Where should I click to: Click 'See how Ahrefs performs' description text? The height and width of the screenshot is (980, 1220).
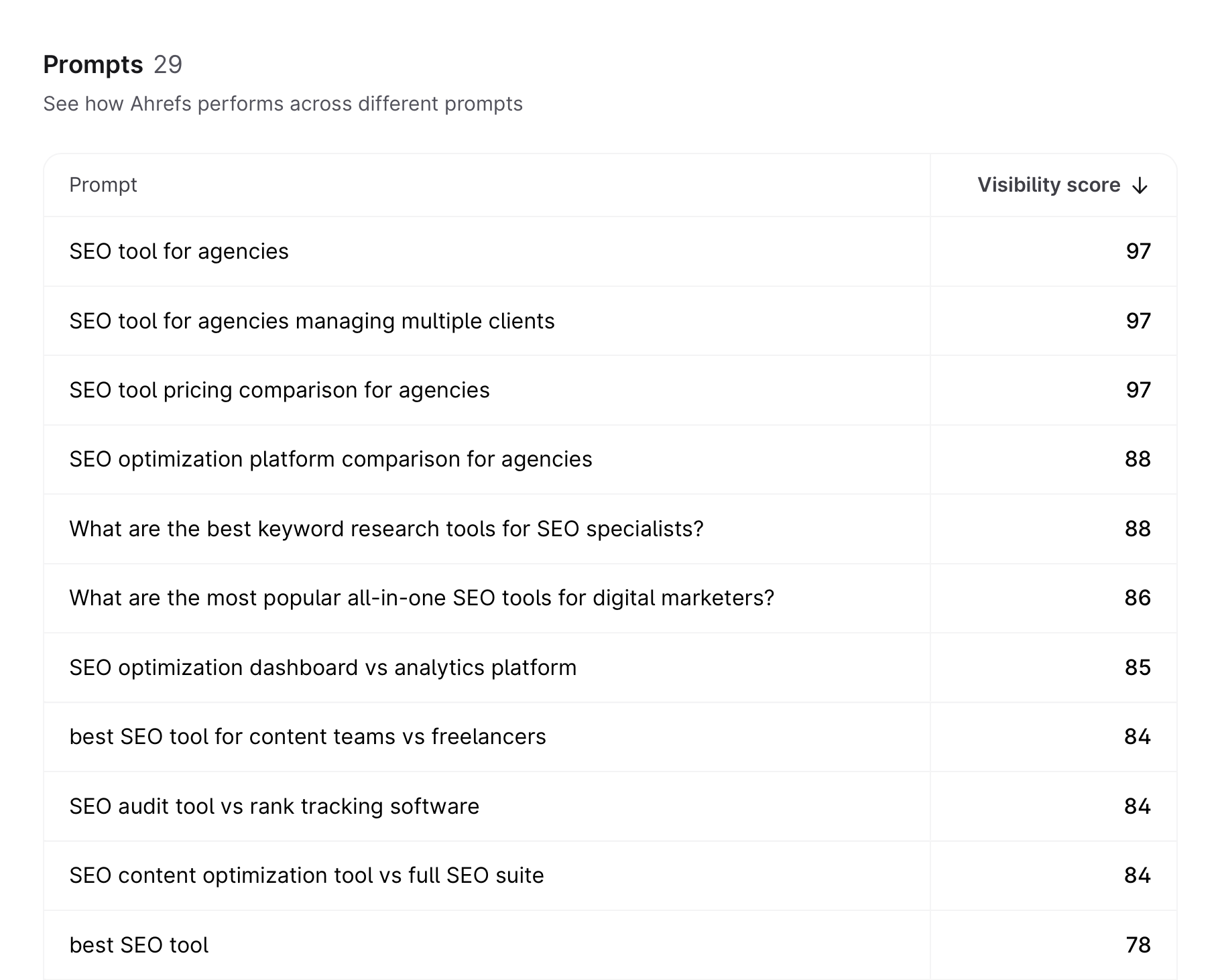pyautogui.click(x=283, y=104)
